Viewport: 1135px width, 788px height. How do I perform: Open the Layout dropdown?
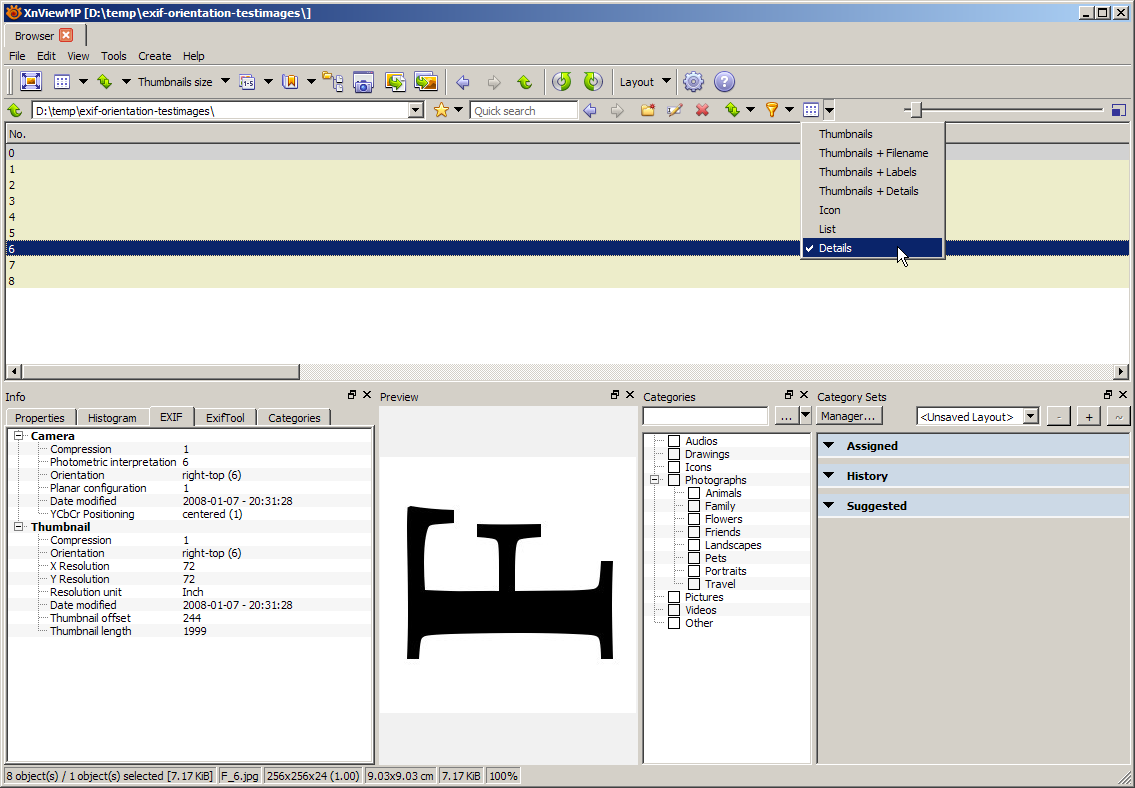point(644,82)
